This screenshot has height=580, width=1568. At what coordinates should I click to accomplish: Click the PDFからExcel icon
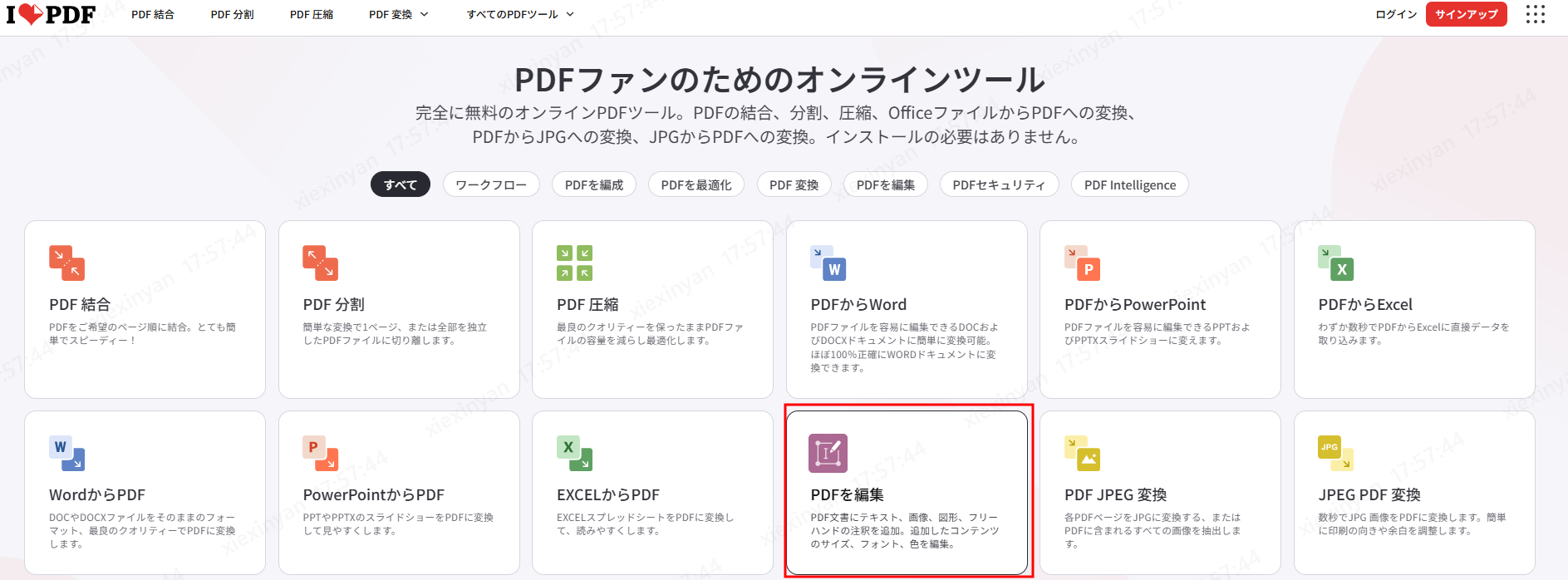tap(1336, 263)
